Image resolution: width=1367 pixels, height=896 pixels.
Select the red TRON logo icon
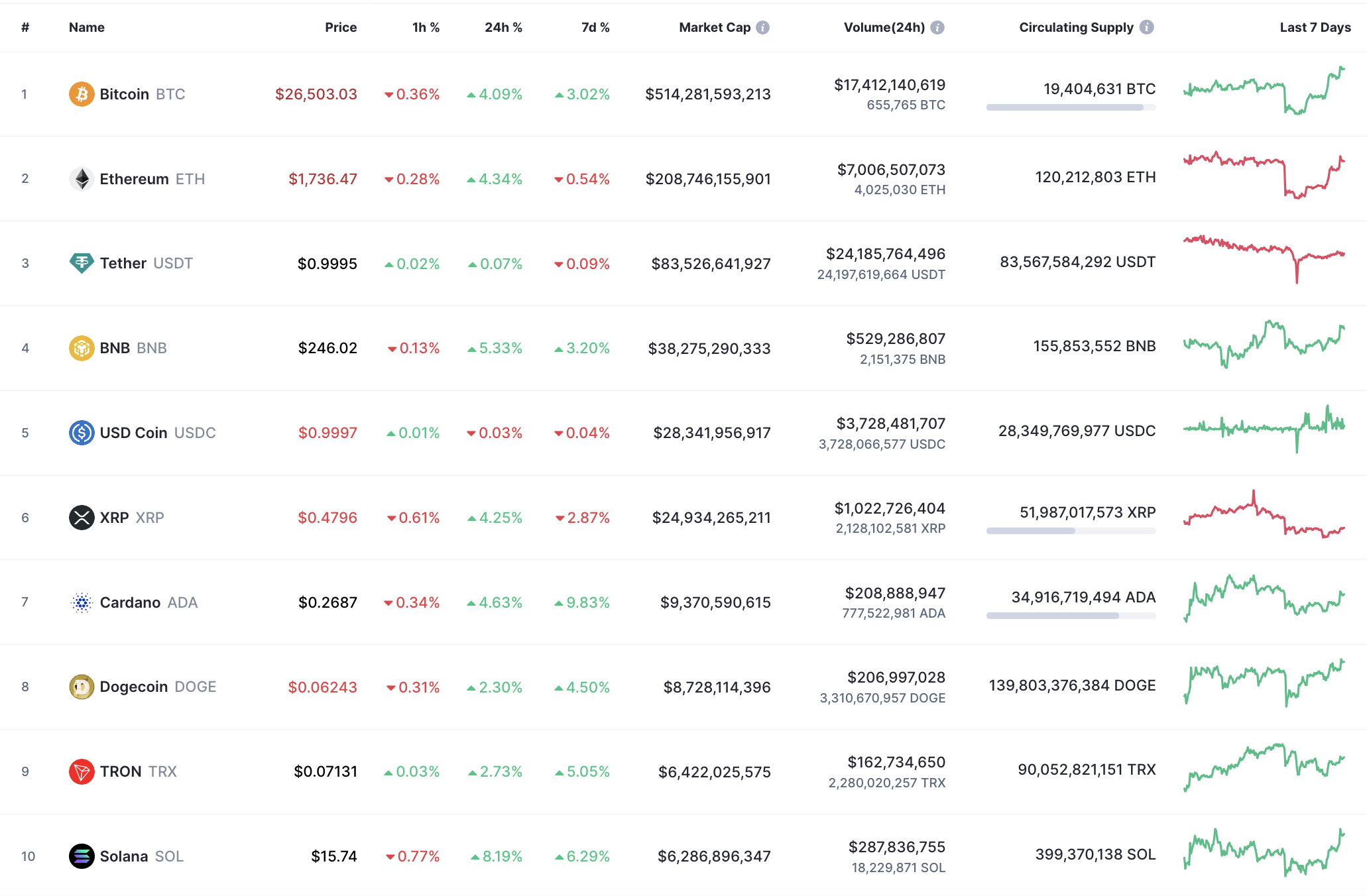81,771
